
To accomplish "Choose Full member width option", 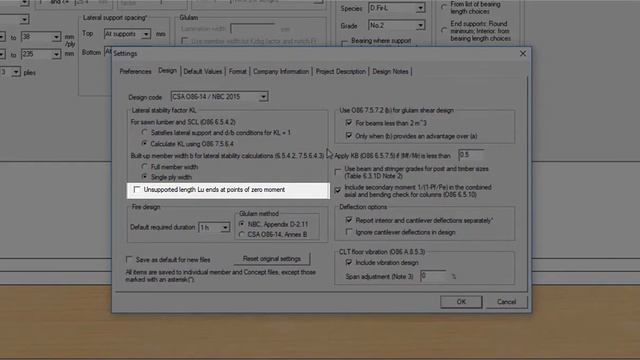I will coord(144,167).
